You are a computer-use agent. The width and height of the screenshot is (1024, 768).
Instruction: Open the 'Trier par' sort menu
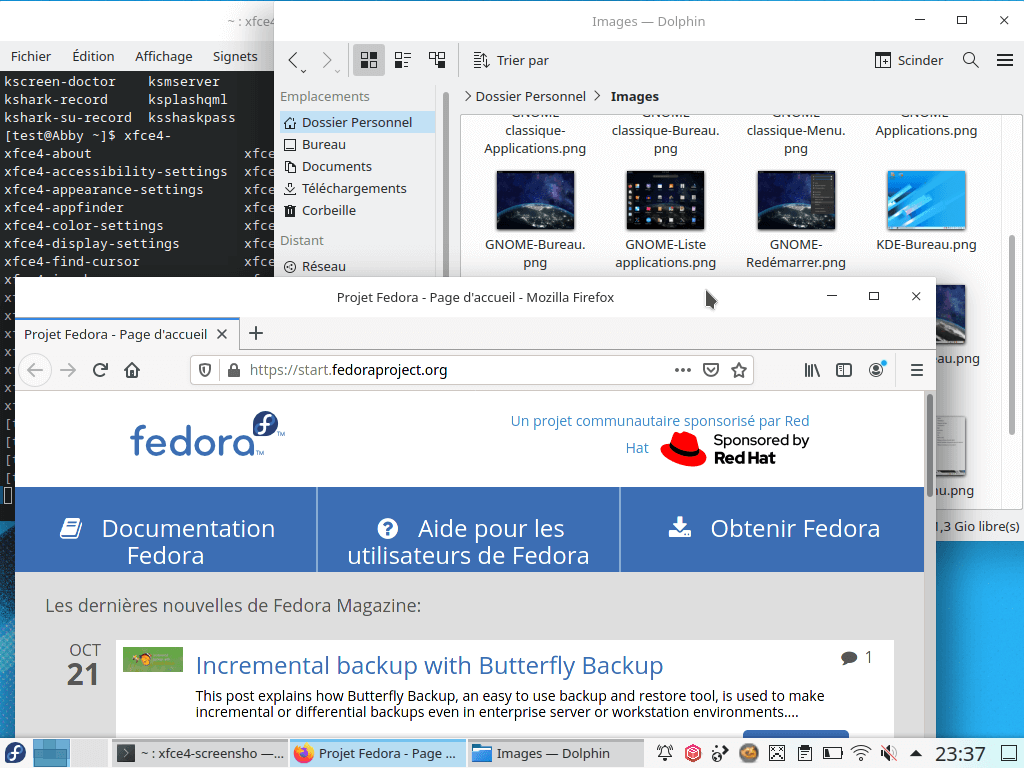pyautogui.click(x=511, y=61)
